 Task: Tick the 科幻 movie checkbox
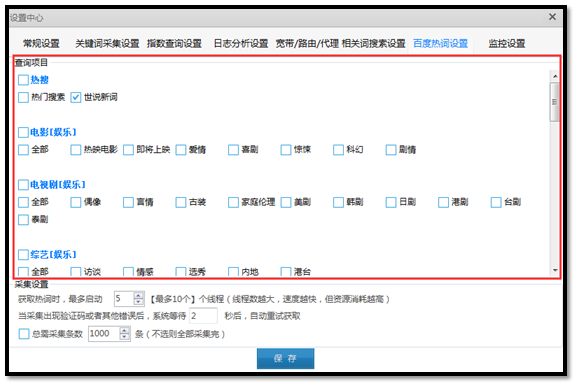pos(338,150)
